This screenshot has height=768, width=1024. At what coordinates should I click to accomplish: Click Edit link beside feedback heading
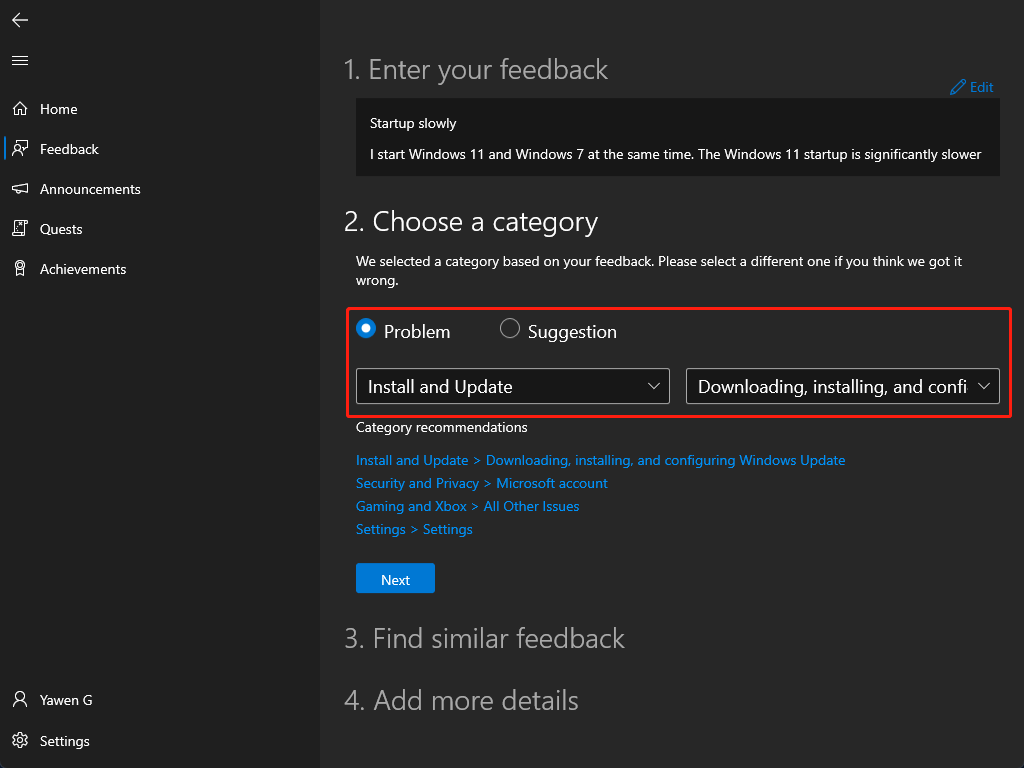[x=972, y=88]
